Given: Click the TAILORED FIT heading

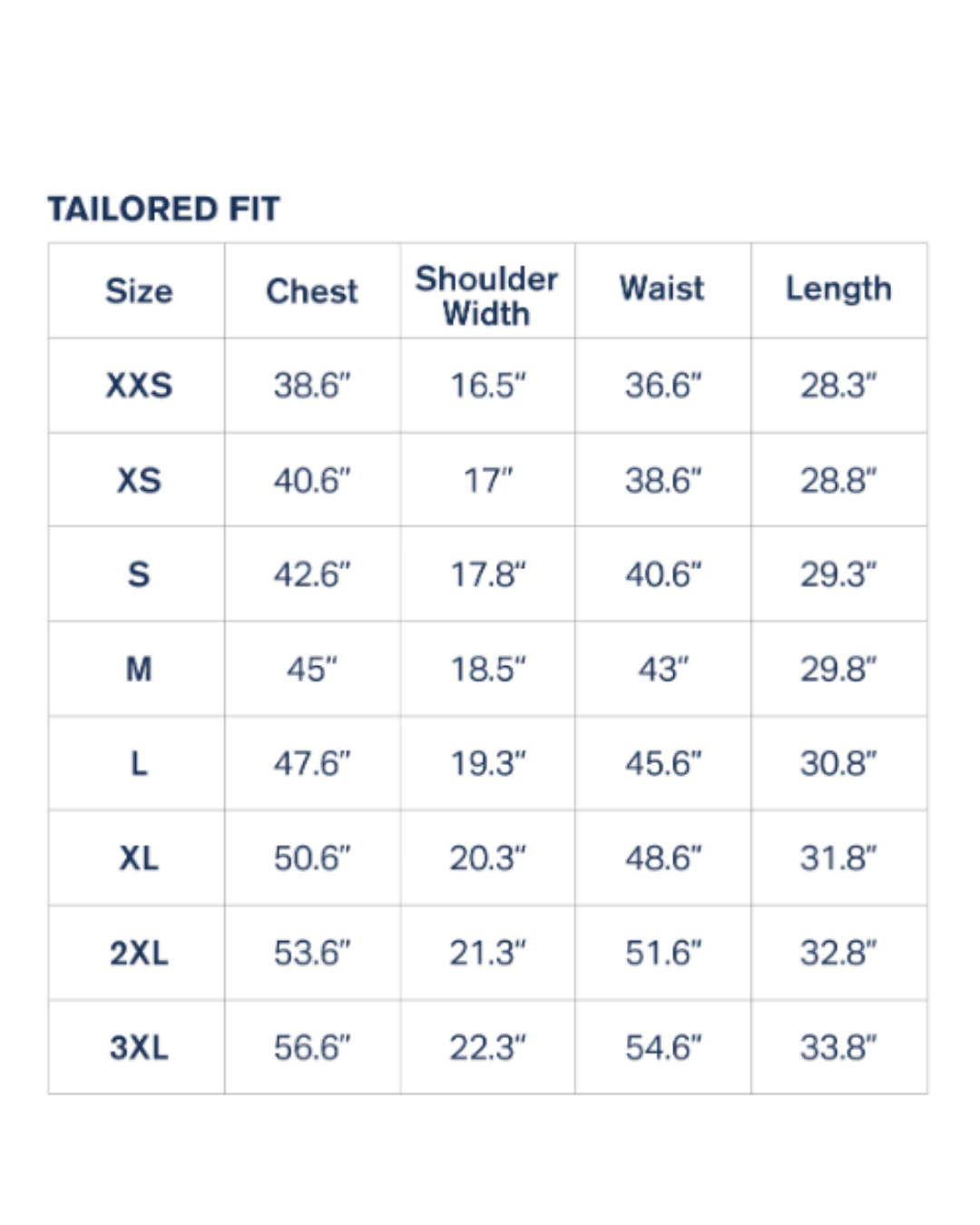Looking at the screenshot, I should 164,210.
